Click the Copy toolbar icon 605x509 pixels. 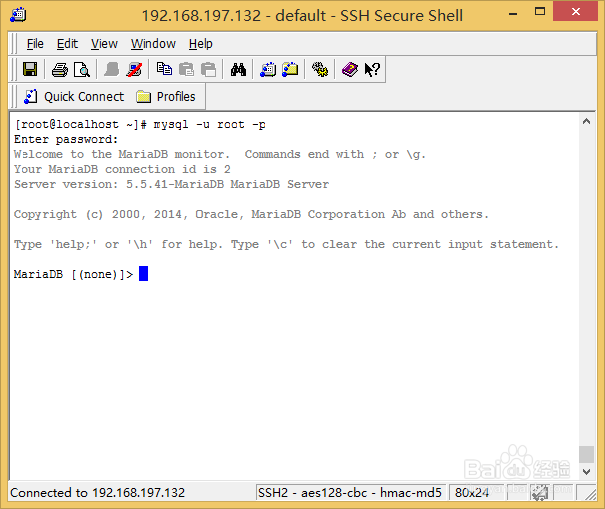[x=164, y=69]
